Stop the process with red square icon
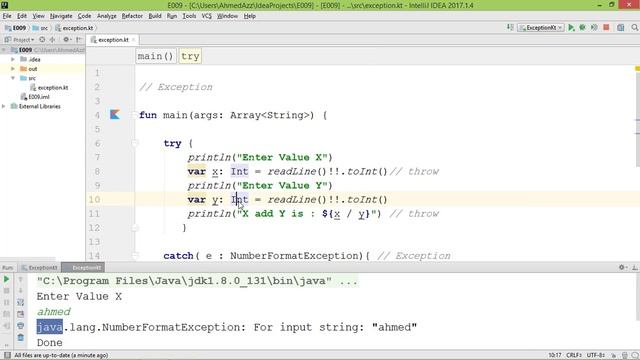Screen dimensions: 640x360 point(606,27)
